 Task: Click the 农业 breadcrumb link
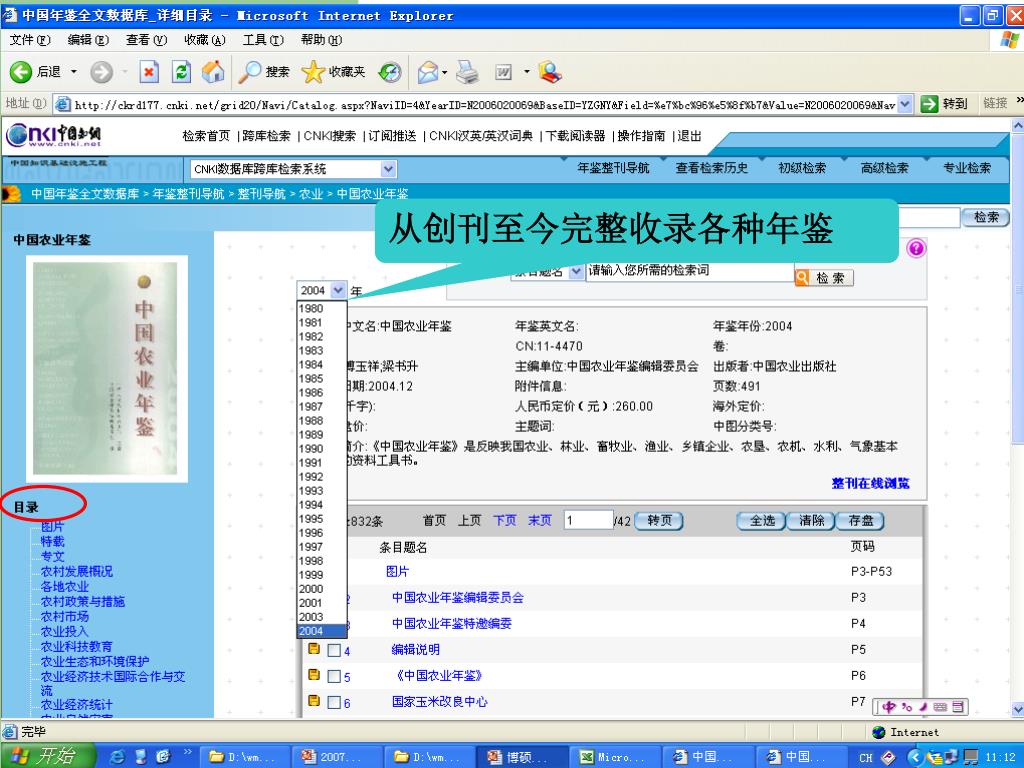[311, 193]
